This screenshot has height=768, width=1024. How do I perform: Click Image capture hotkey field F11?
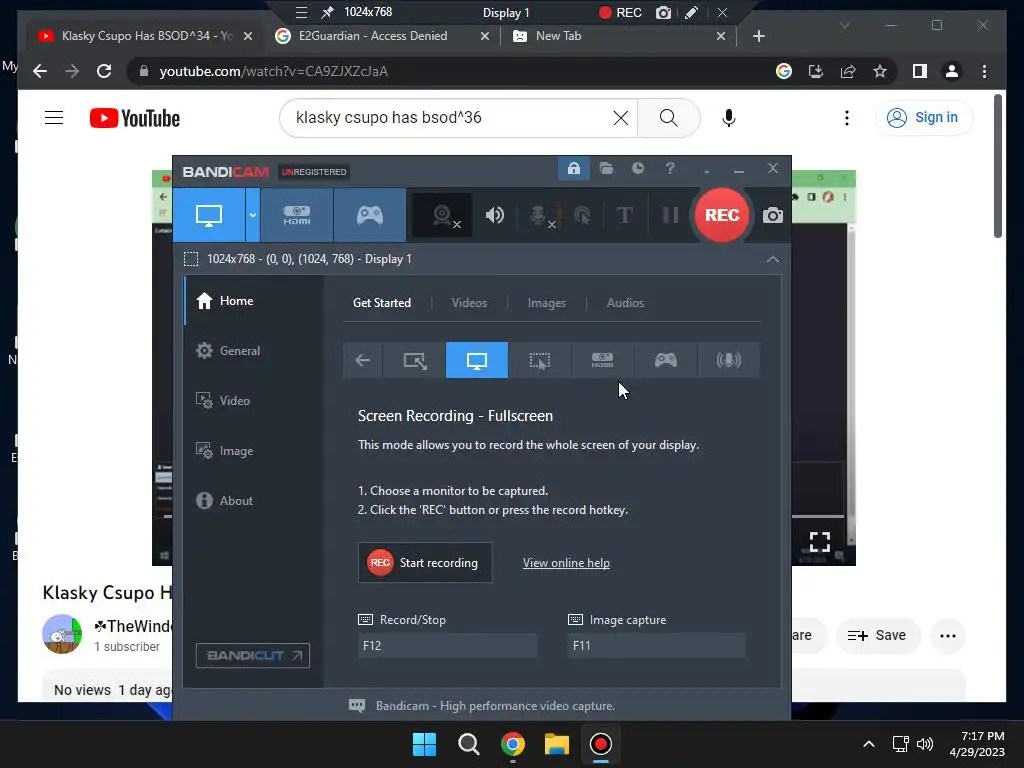656,645
